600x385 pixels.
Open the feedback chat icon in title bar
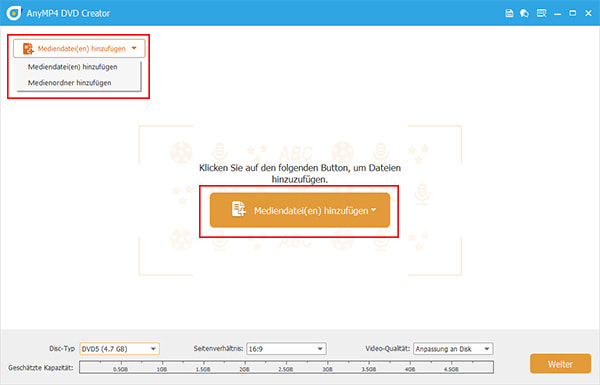[524, 13]
